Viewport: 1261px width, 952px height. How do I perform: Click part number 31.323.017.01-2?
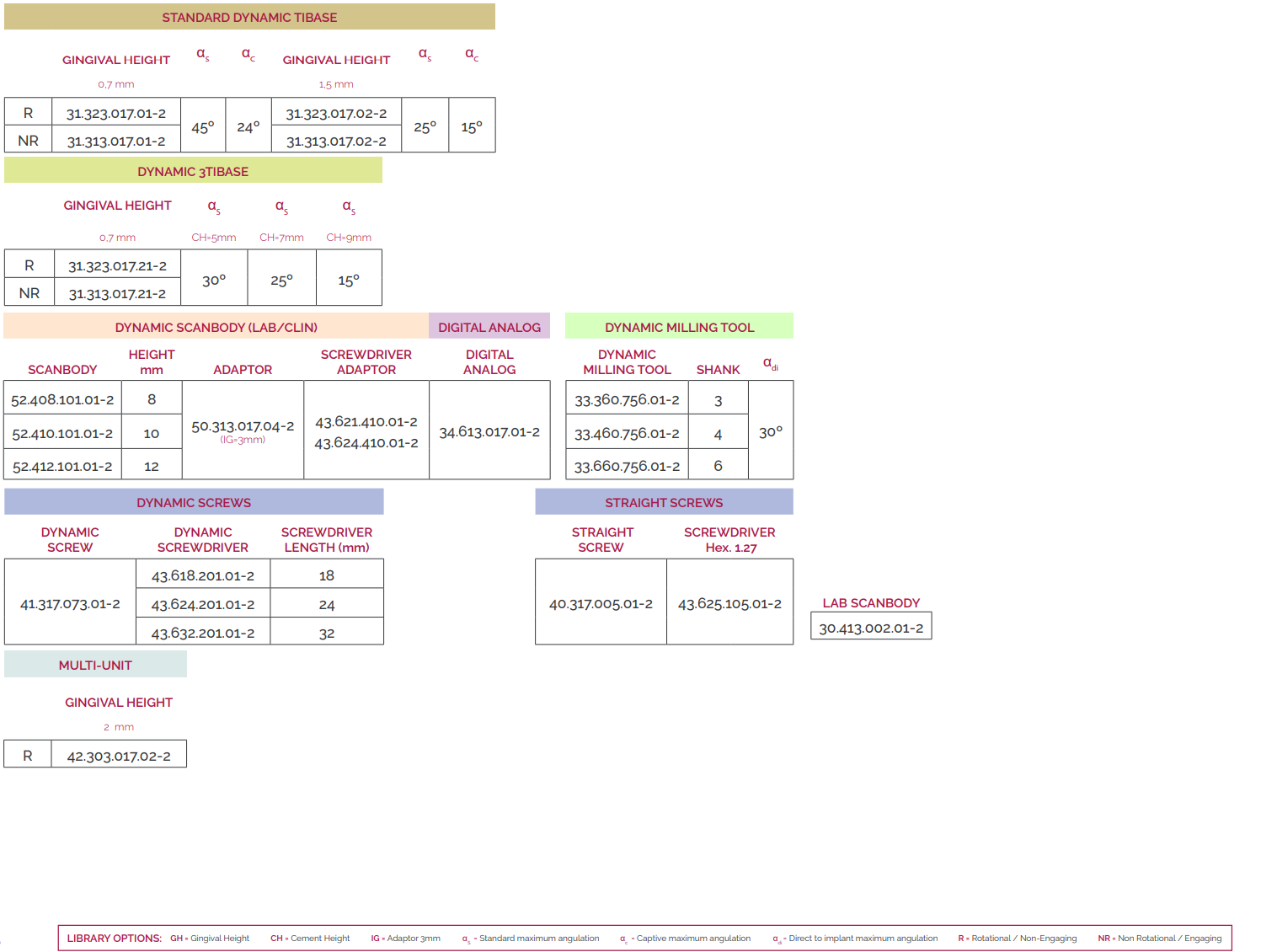(116, 113)
